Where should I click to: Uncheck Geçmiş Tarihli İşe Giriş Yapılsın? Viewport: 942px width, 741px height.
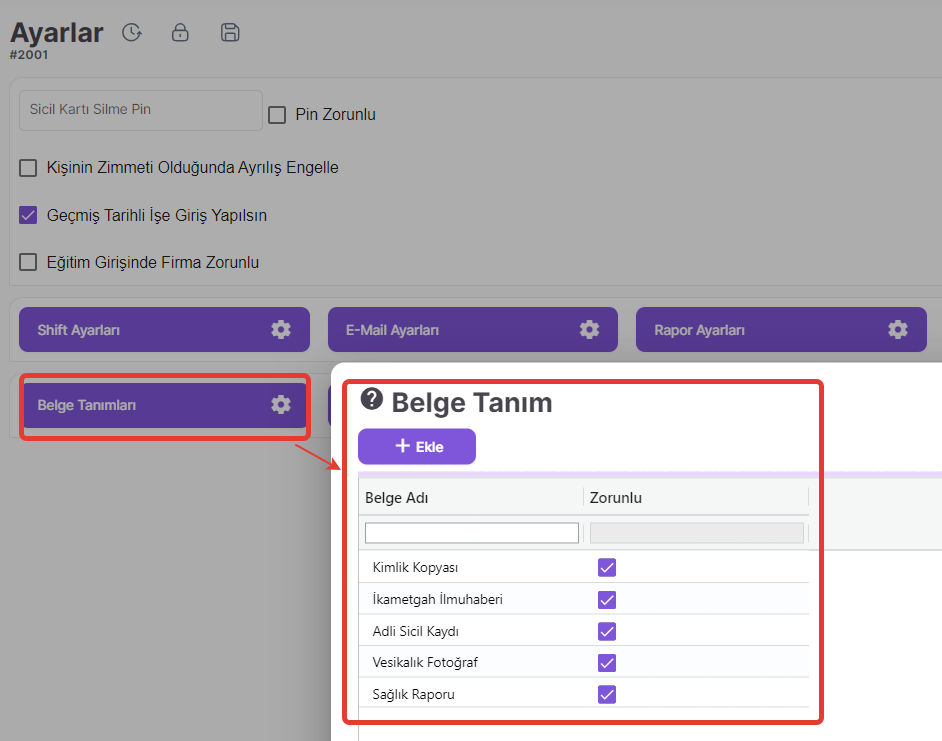coord(28,215)
